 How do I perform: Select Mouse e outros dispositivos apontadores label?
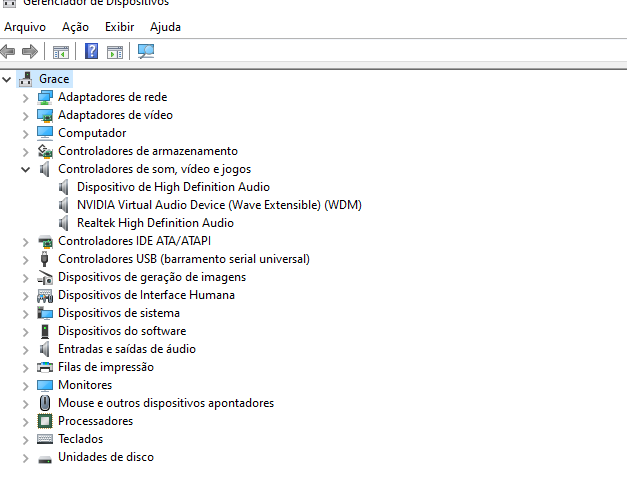coord(166,403)
